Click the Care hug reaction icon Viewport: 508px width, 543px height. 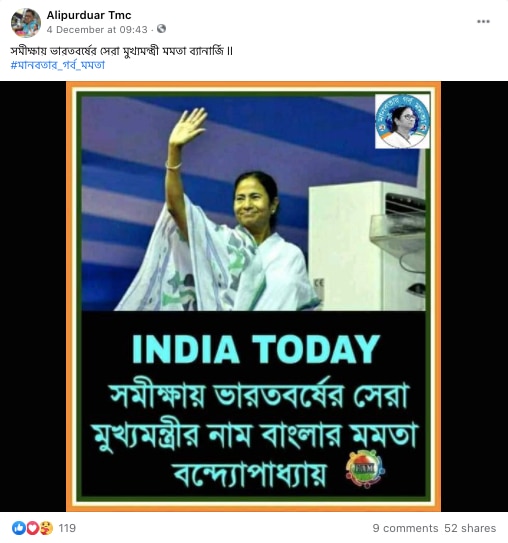point(46,528)
